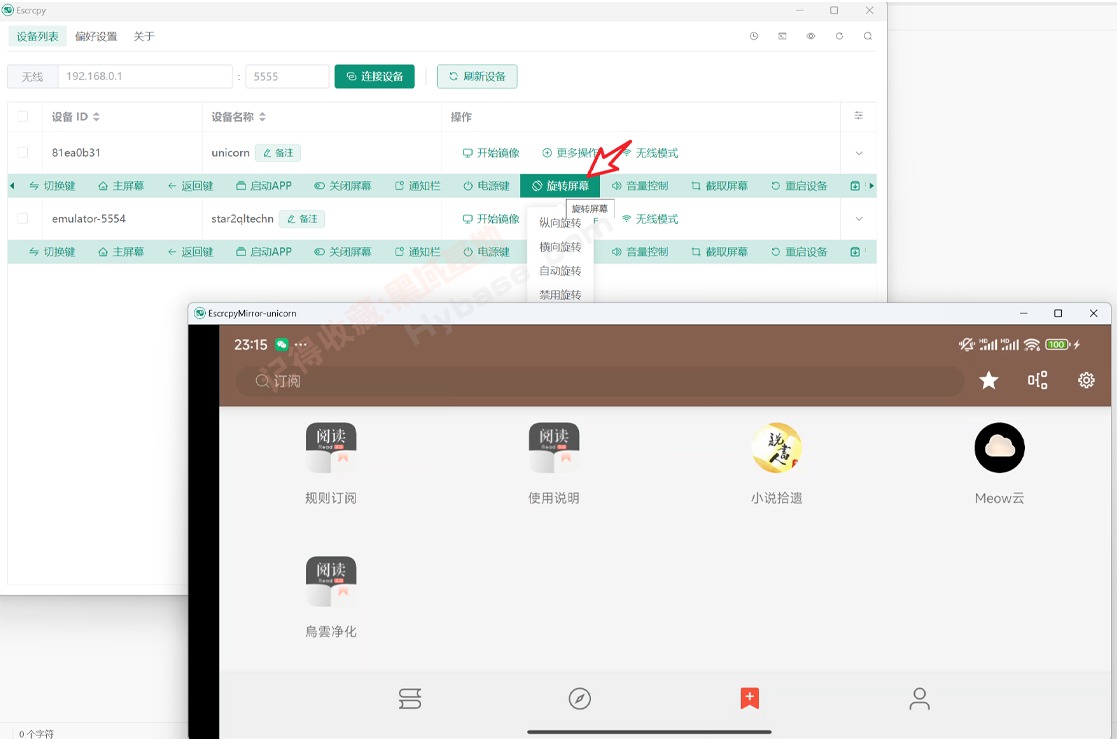Click the eye visibility icon in the titlebar
This screenshot has height=739, width=1117.
click(810, 35)
